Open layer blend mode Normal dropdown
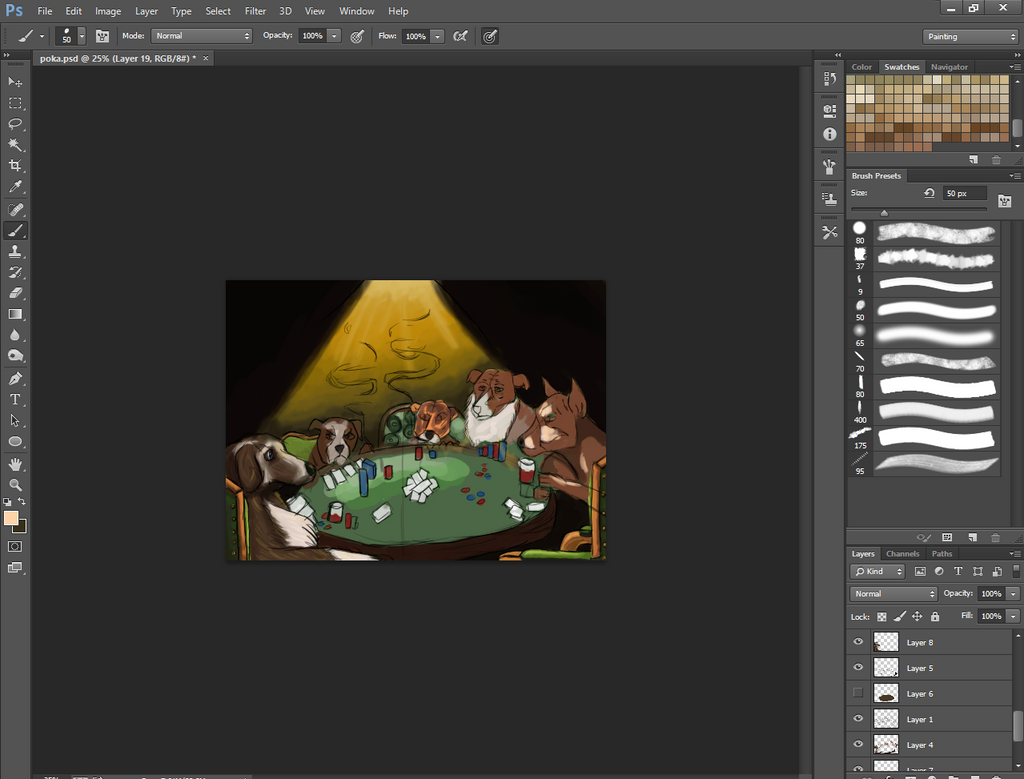 click(893, 594)
